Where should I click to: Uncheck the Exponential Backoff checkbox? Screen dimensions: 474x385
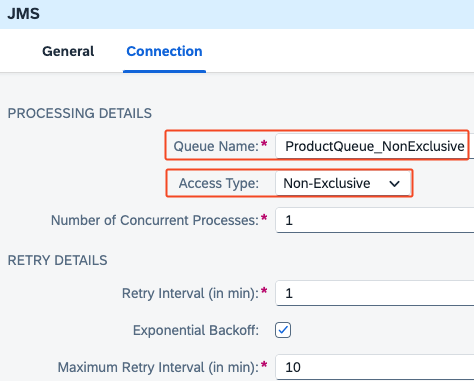[x=283, y=330]
